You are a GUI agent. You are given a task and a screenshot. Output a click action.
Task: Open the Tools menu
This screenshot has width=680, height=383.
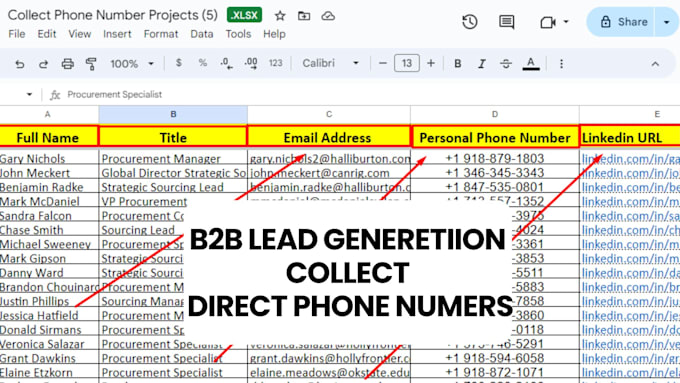tap(238, 34)
